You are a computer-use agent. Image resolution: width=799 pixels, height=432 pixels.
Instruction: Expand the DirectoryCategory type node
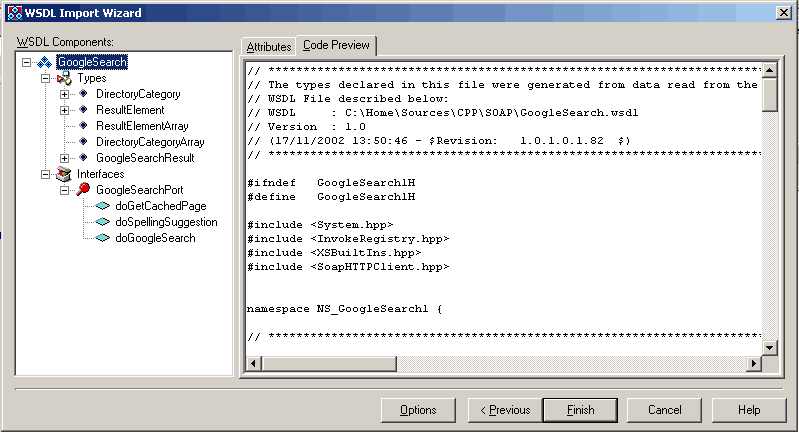tap(64, 94)
